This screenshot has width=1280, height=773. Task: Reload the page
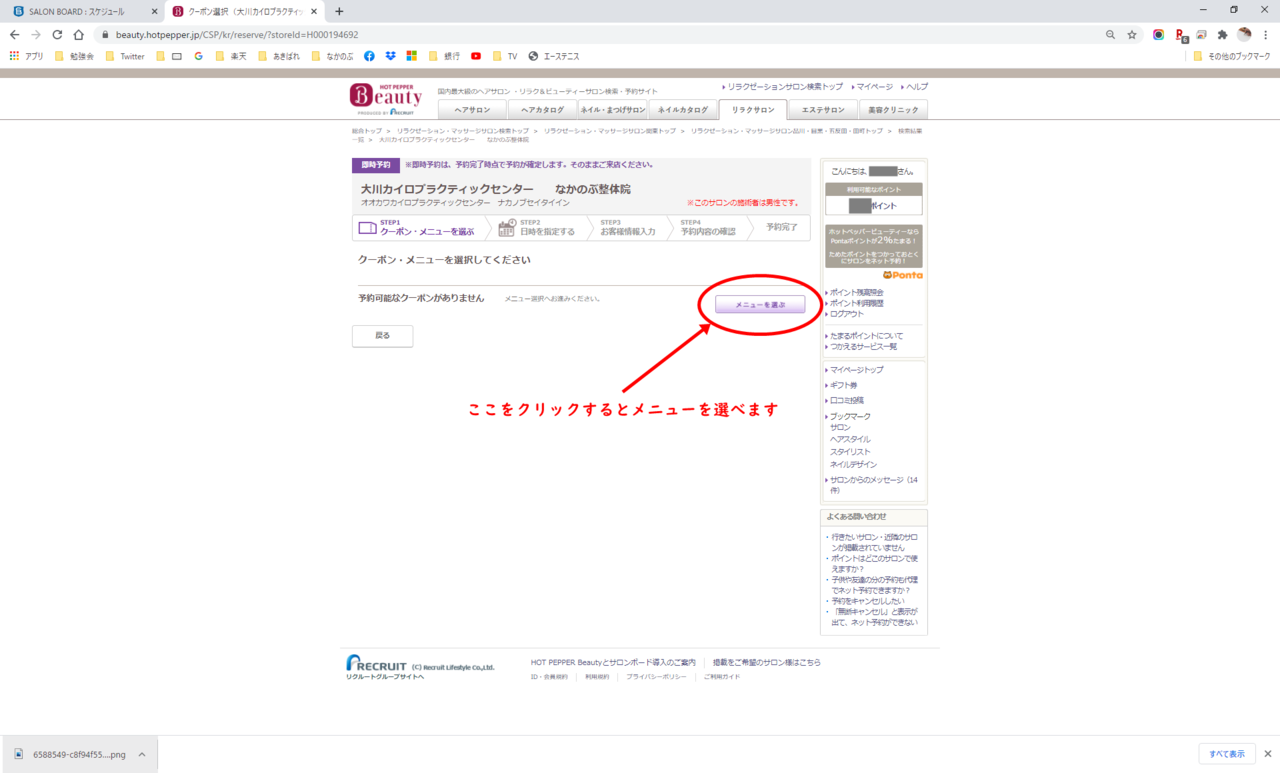[57, 34]
